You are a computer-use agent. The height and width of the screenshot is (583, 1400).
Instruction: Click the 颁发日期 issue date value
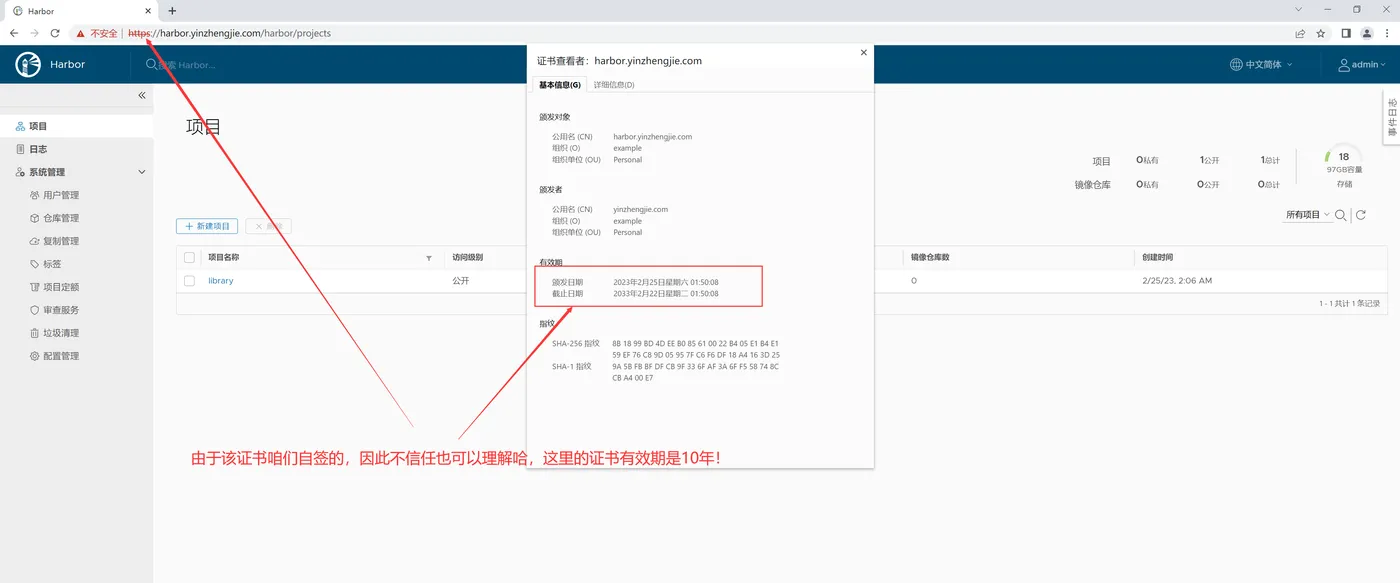(x=666, y=282)
